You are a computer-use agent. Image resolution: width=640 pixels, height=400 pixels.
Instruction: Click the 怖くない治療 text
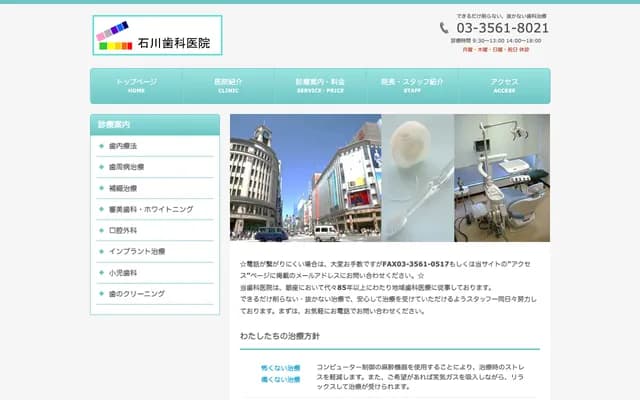point(281,368)
